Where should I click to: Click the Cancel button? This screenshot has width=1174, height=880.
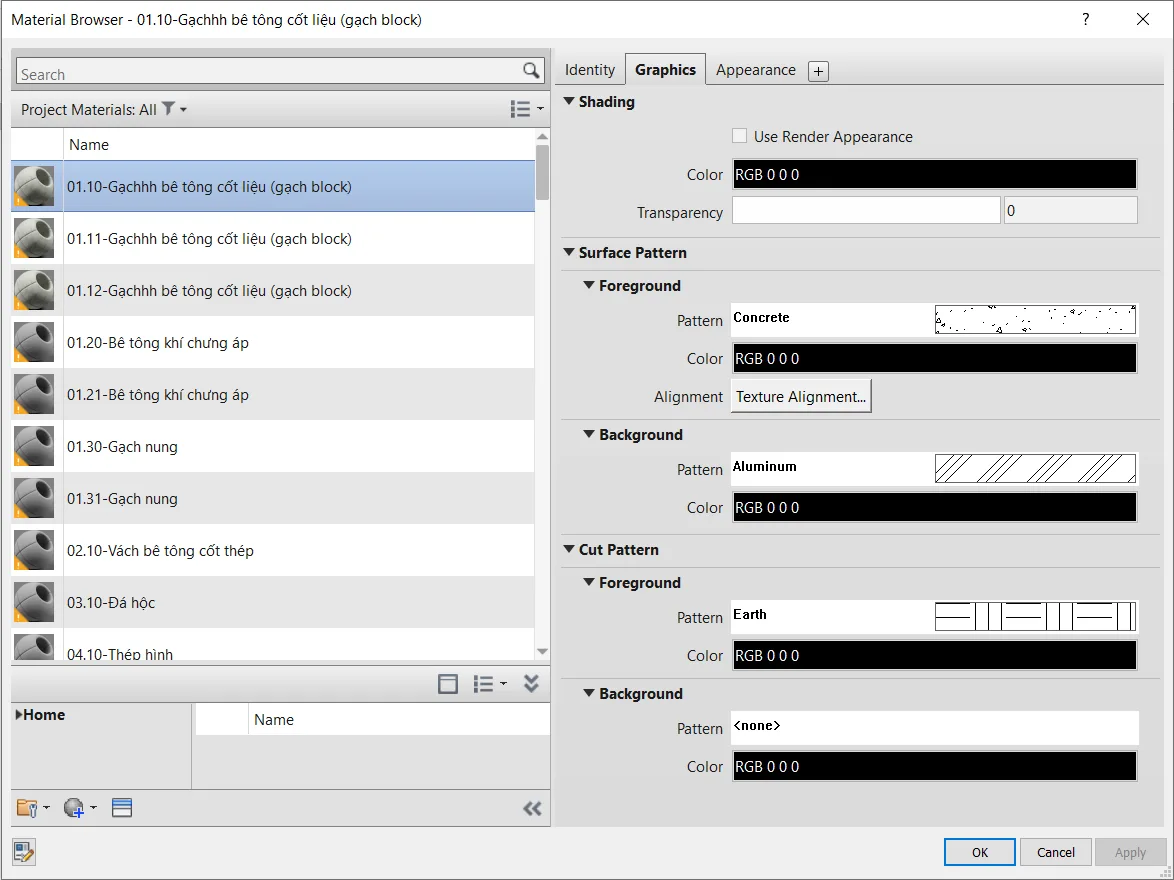(x=1056, y=852)
